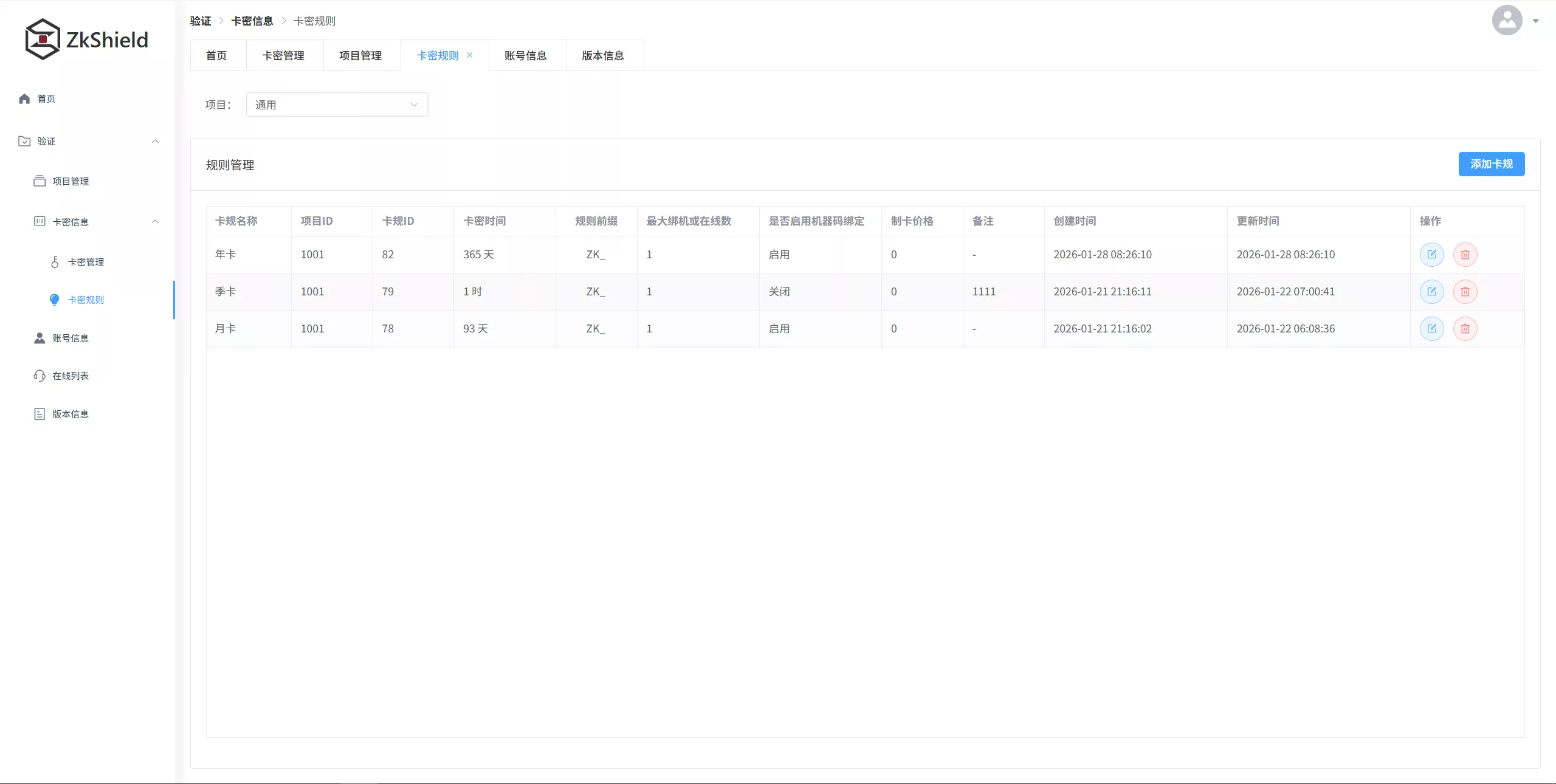Screen dimensions: 1556x784
Task: Edit the 季卡 rule via pencil icon
Action: tap(1431, 292)
